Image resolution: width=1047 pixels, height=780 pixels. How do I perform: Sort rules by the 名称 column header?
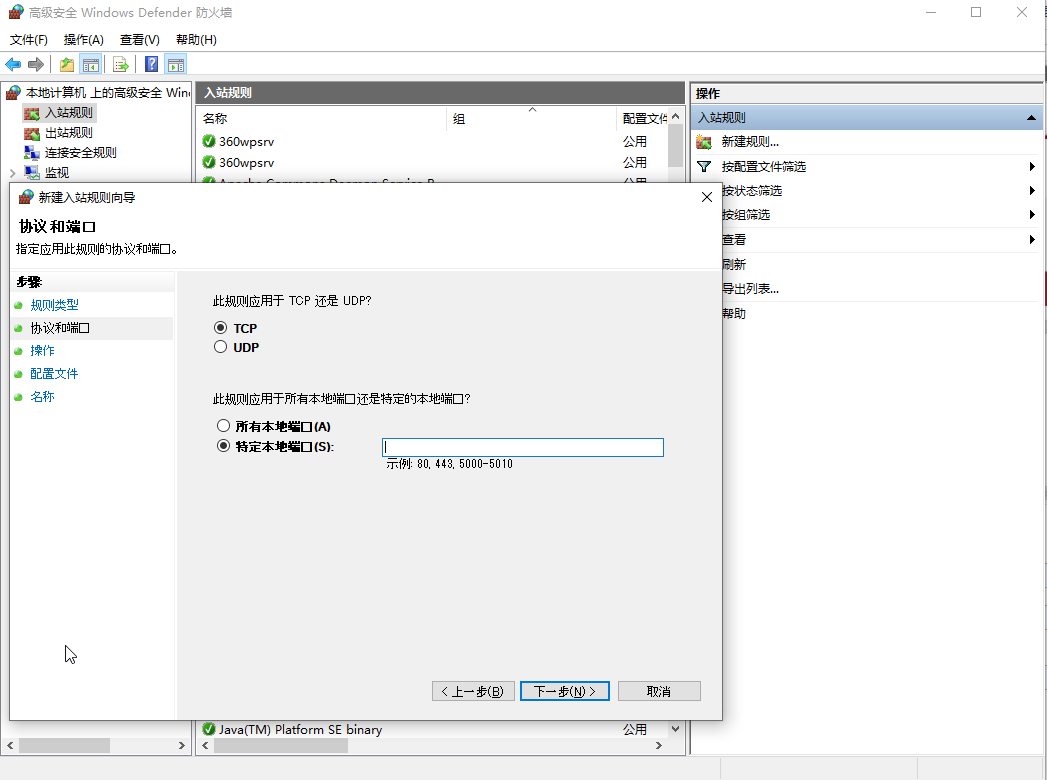tap(323, 118)
